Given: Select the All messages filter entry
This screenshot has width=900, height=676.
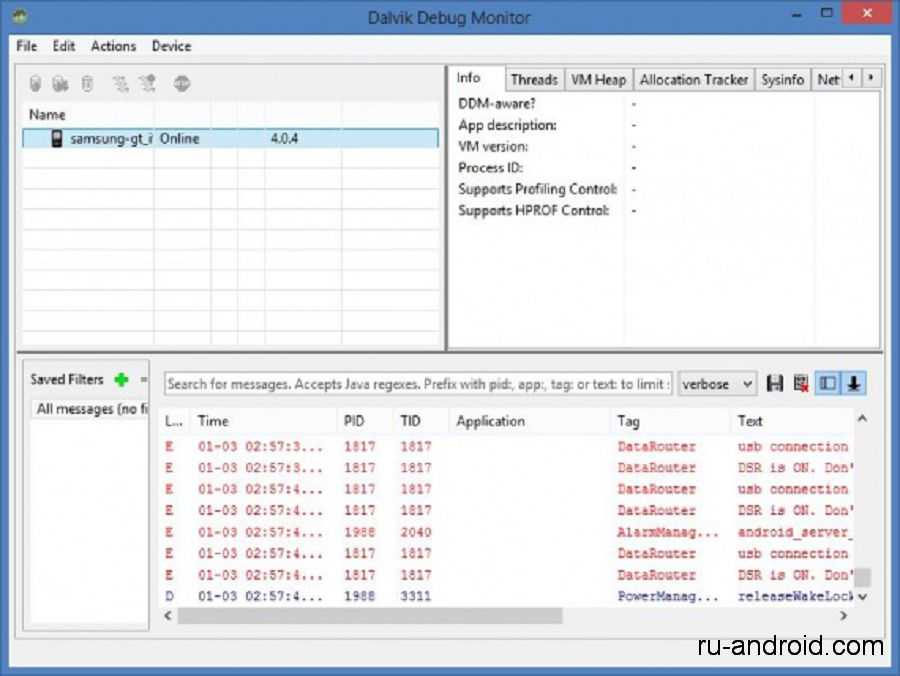Looking at the screenshot, I should (x=91, y=409).
